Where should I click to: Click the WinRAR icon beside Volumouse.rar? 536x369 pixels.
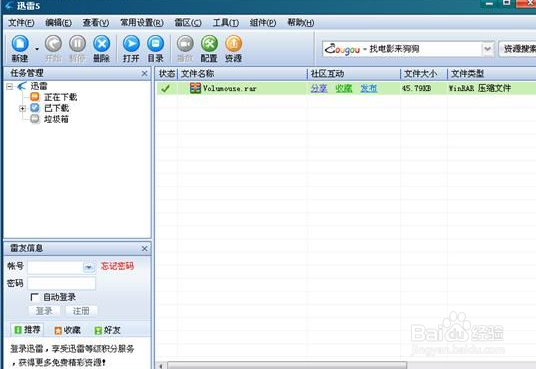pos(195,88)
